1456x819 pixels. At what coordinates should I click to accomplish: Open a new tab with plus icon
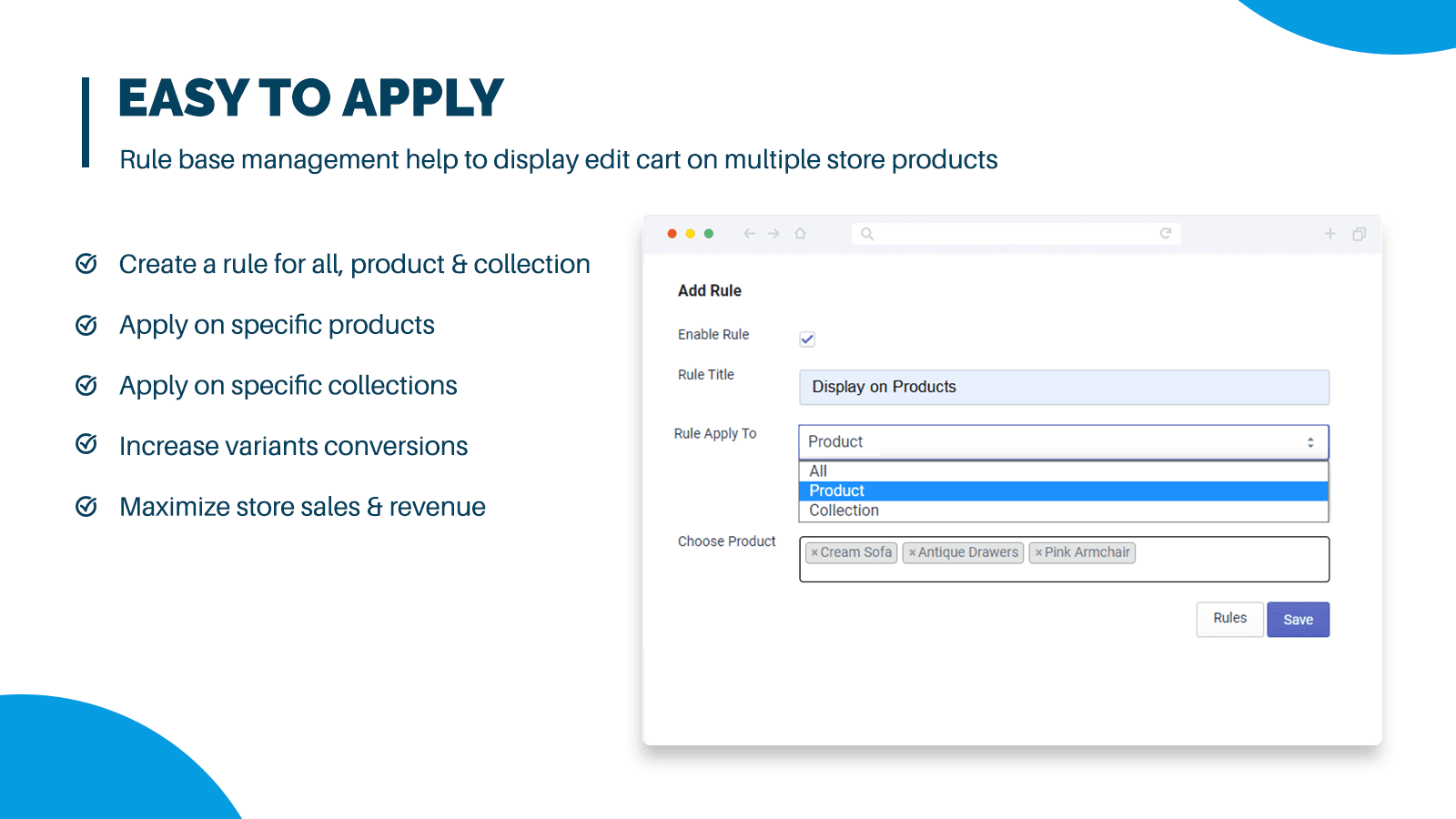(x=1330, y=234)
